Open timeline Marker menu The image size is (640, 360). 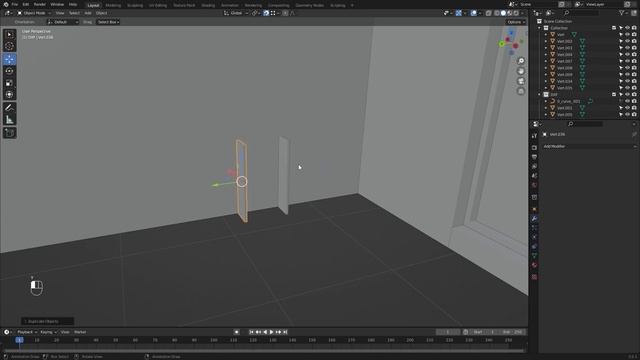(x=80, y=332)
